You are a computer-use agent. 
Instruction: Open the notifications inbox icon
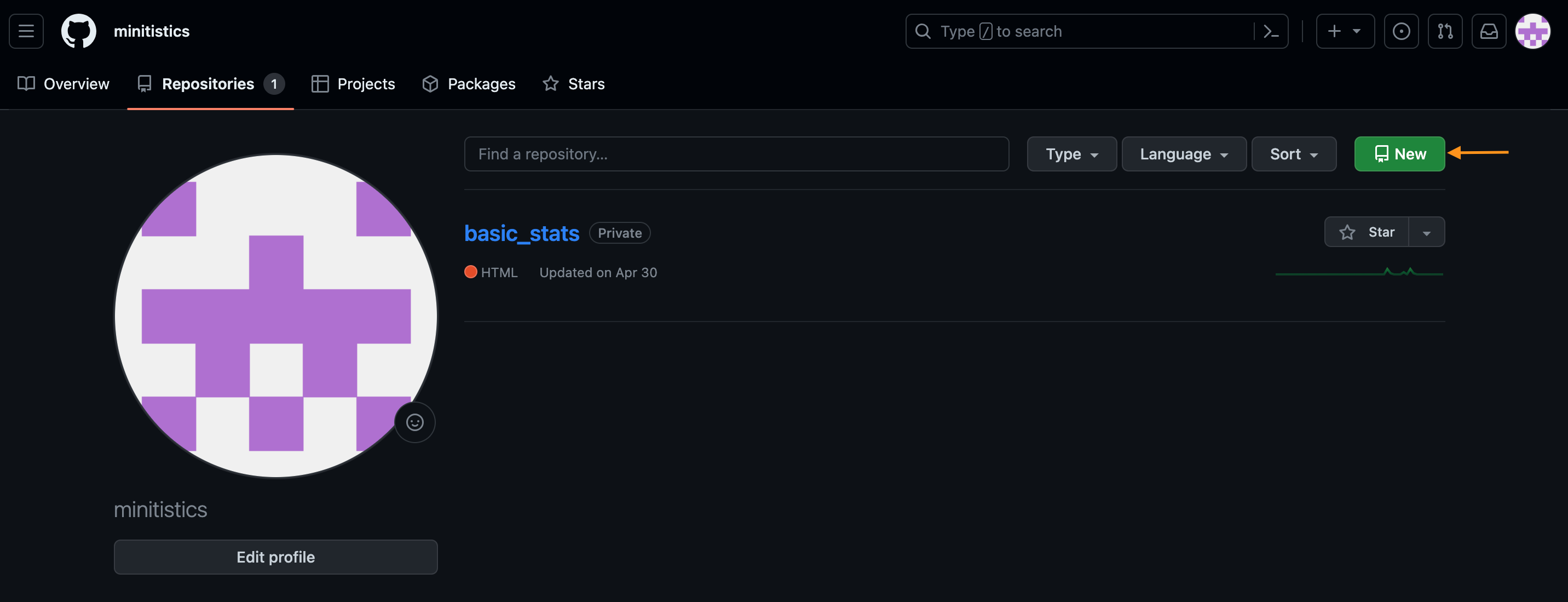[1488, 31]
